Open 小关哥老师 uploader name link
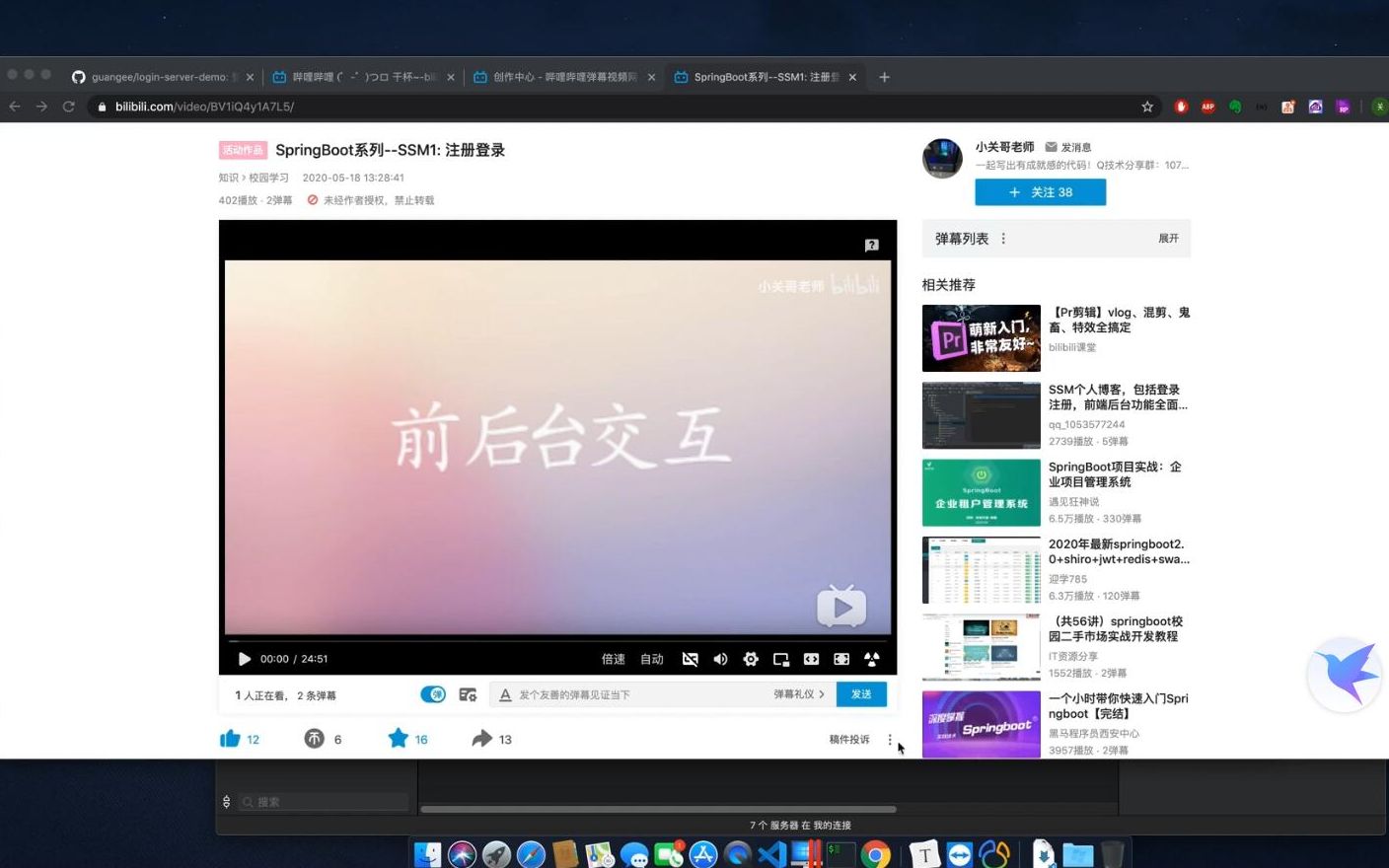 tap(1005, 147)
